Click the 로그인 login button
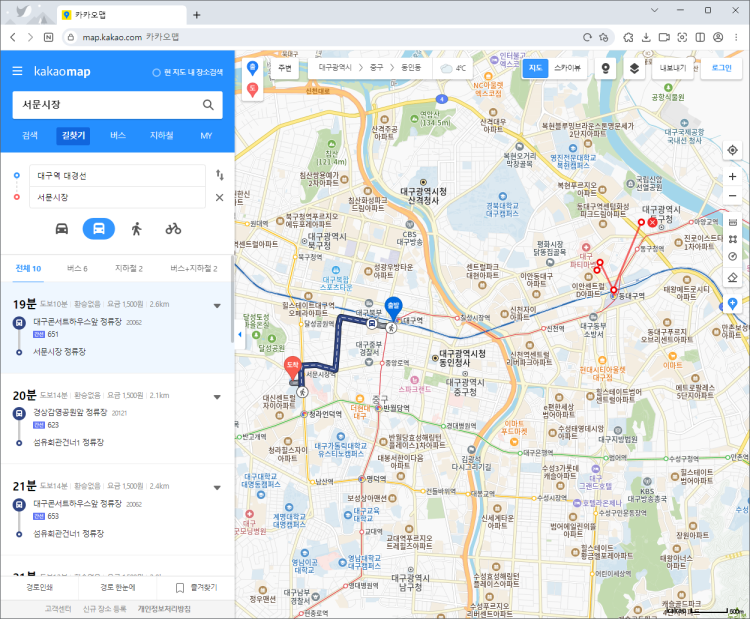 721,68
